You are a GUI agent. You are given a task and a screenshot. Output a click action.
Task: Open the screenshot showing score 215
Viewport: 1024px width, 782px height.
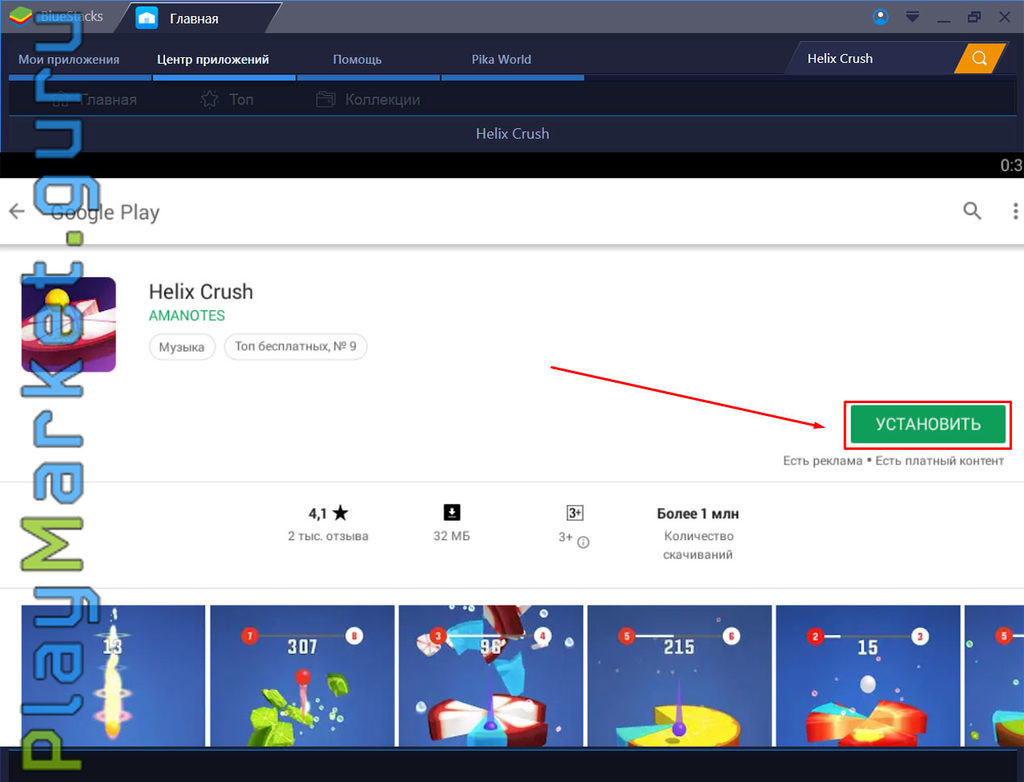(x=679, y=676)
